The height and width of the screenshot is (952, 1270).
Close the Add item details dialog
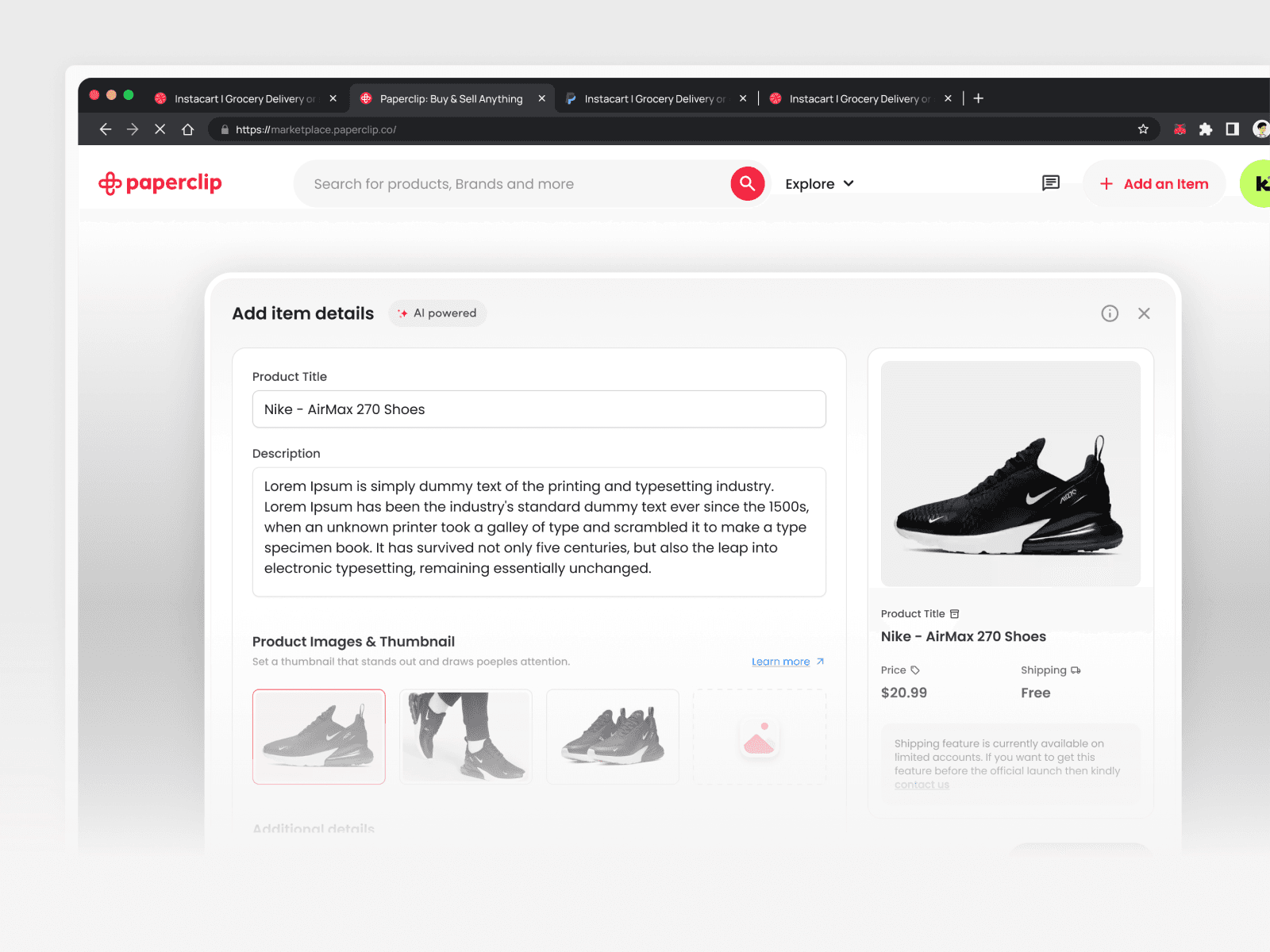1144,313
